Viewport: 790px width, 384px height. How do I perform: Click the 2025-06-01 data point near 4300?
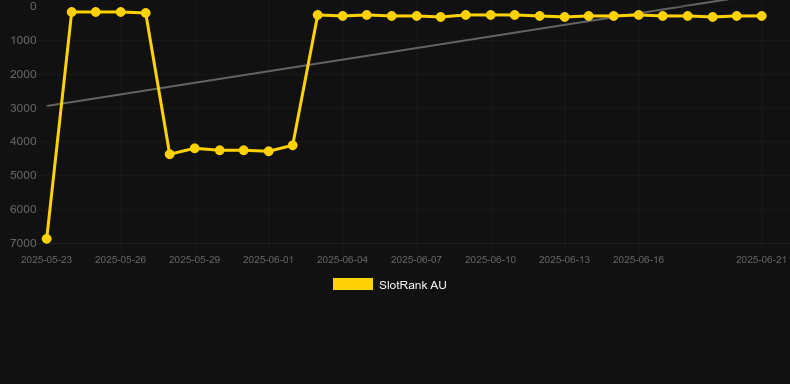tap(269, 151)
